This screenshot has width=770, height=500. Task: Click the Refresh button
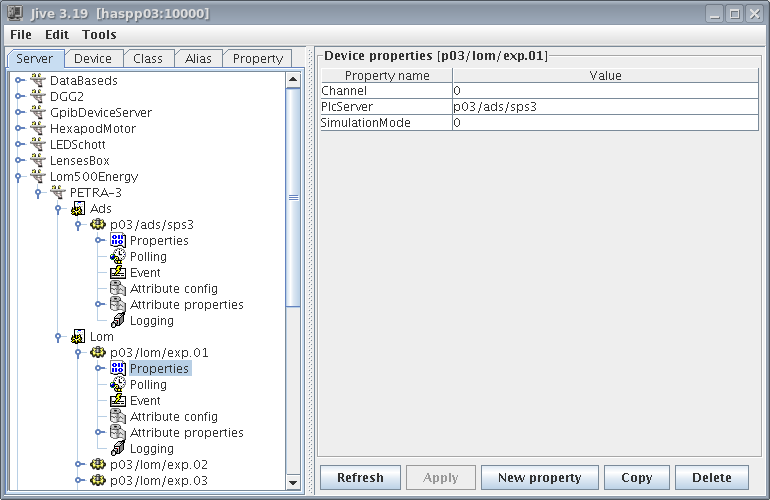[360, 477]
